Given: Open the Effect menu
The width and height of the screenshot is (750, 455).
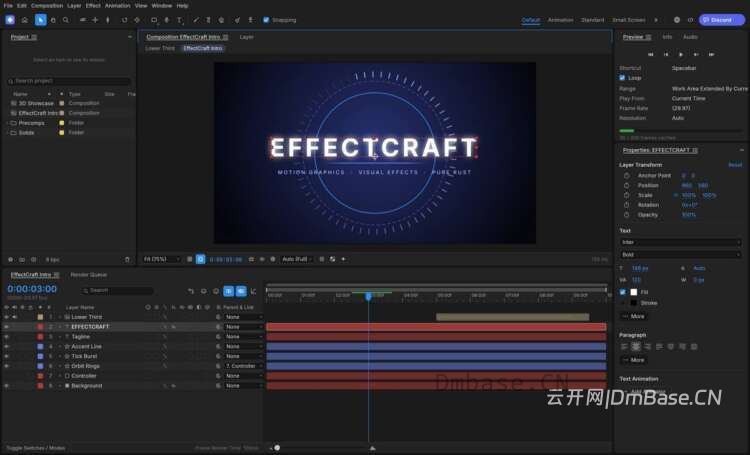Looking at the screenshot, I should (93, 6).
